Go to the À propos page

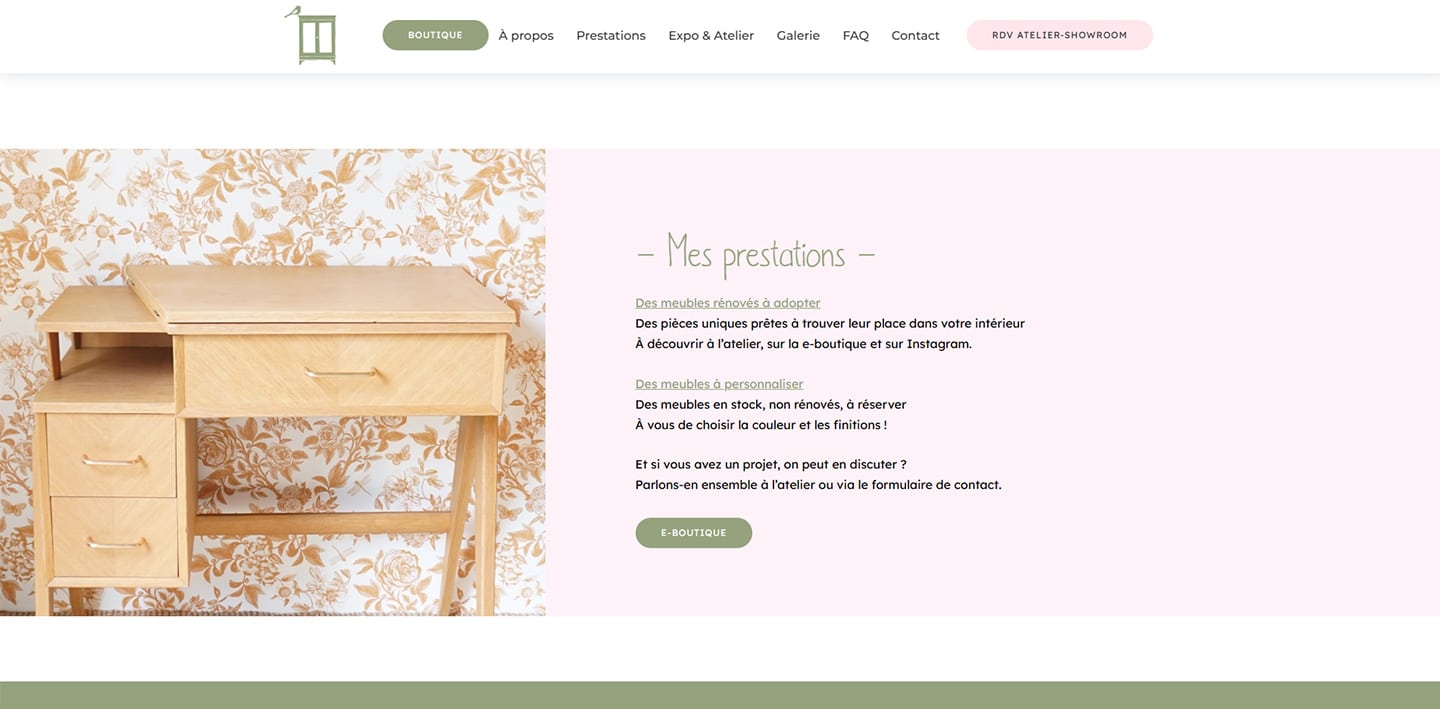[x=526, y=35]
